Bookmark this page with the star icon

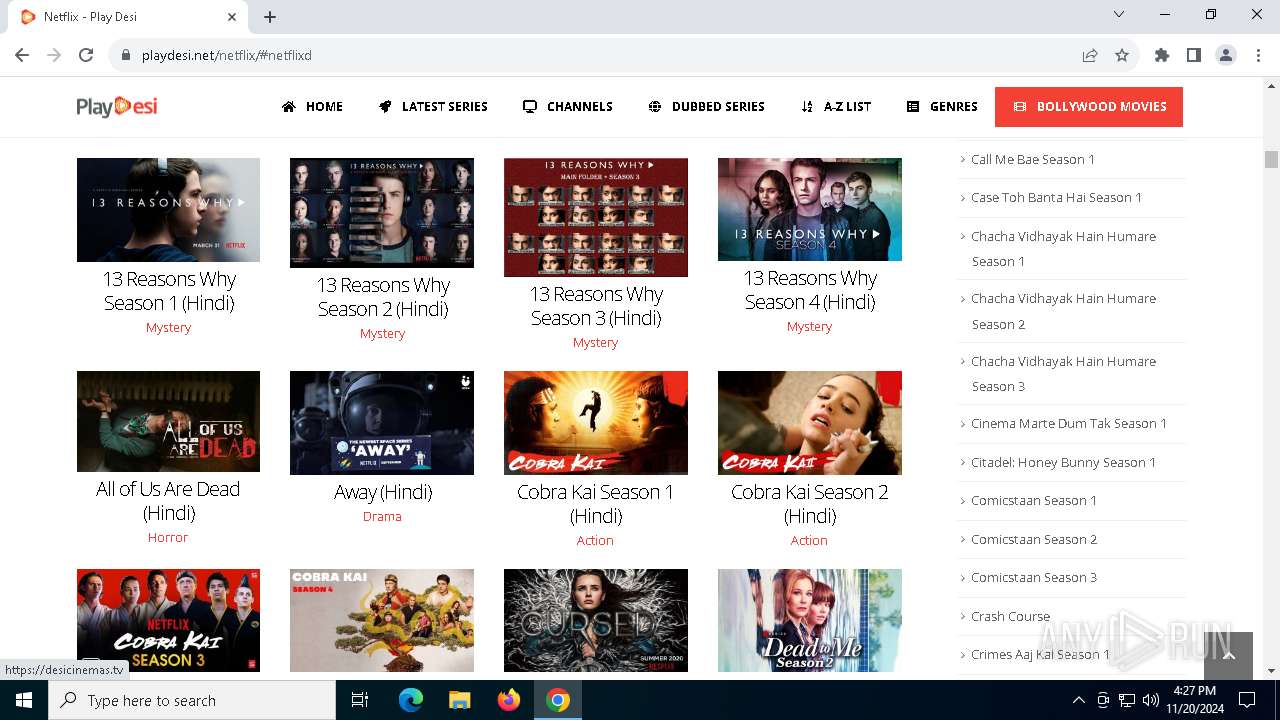1122,55
